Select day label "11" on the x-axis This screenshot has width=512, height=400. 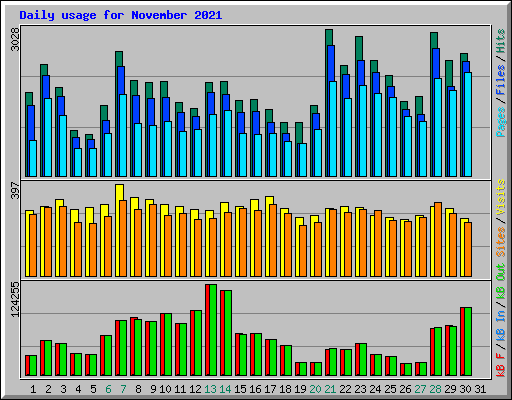180,389
